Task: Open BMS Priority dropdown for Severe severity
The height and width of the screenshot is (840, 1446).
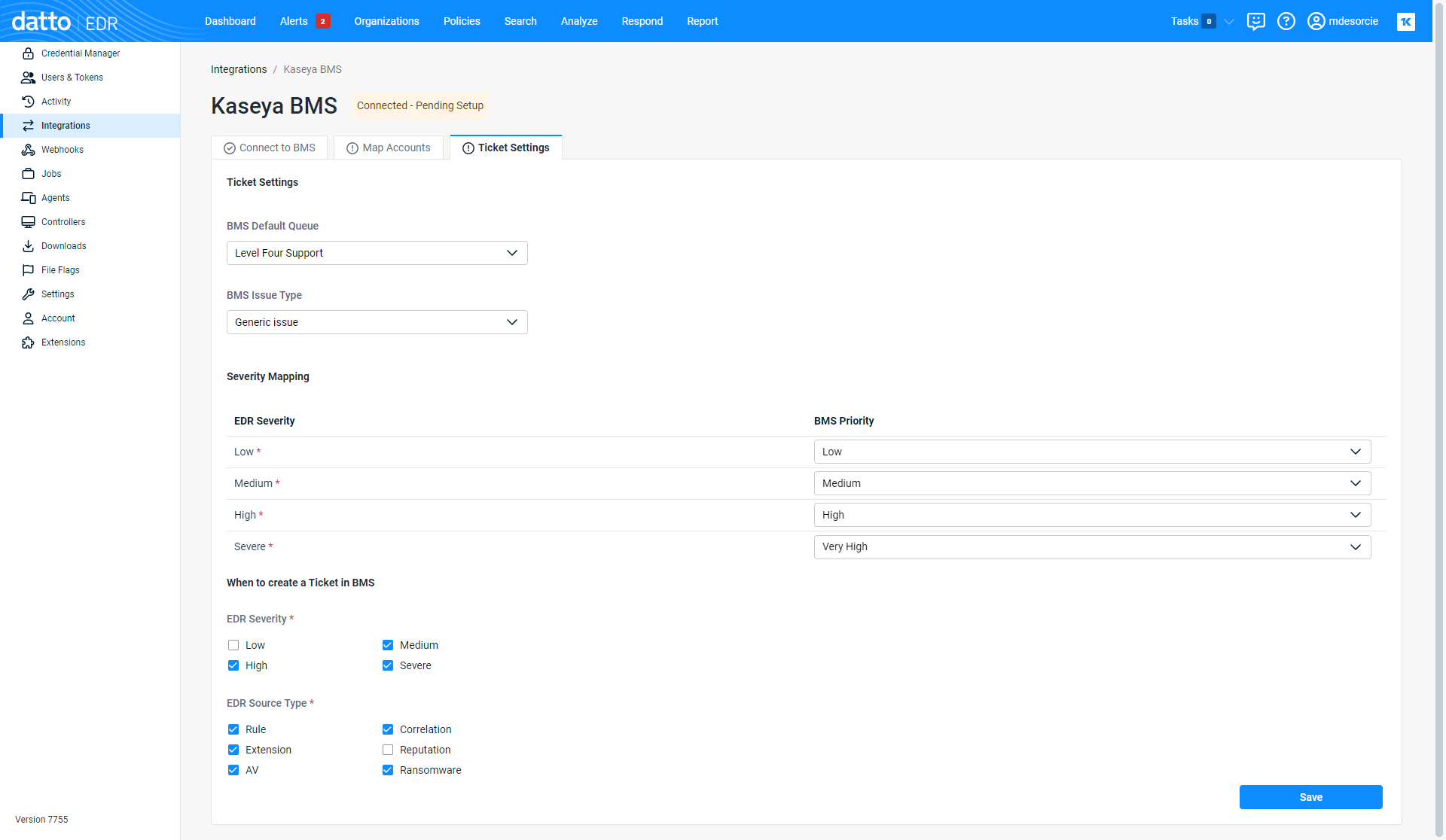Action: pyautogui.click(x=1092, y=547)
